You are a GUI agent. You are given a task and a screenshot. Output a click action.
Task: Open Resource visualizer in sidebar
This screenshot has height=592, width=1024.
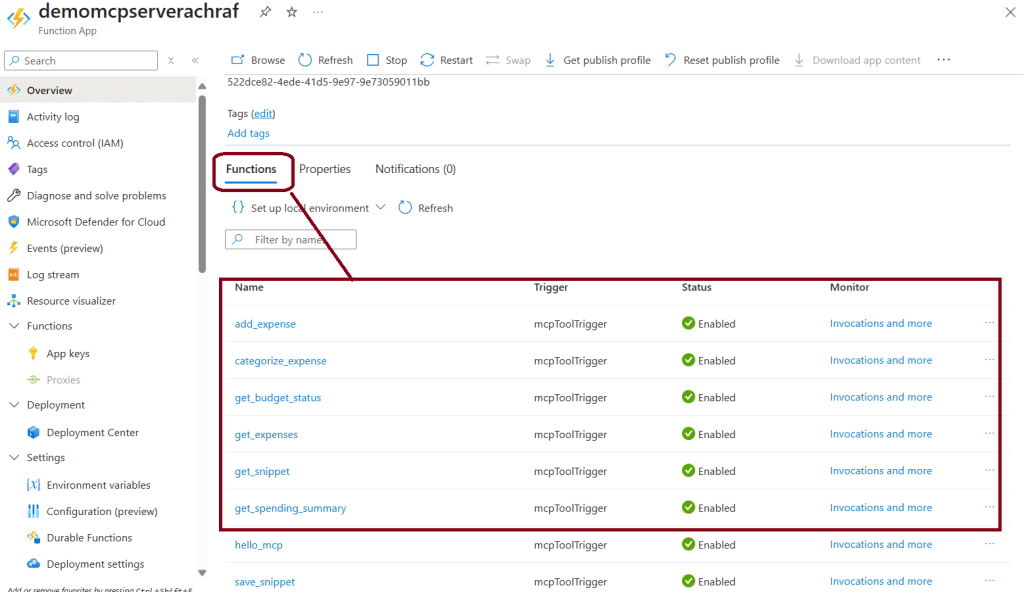click(71, 300)
